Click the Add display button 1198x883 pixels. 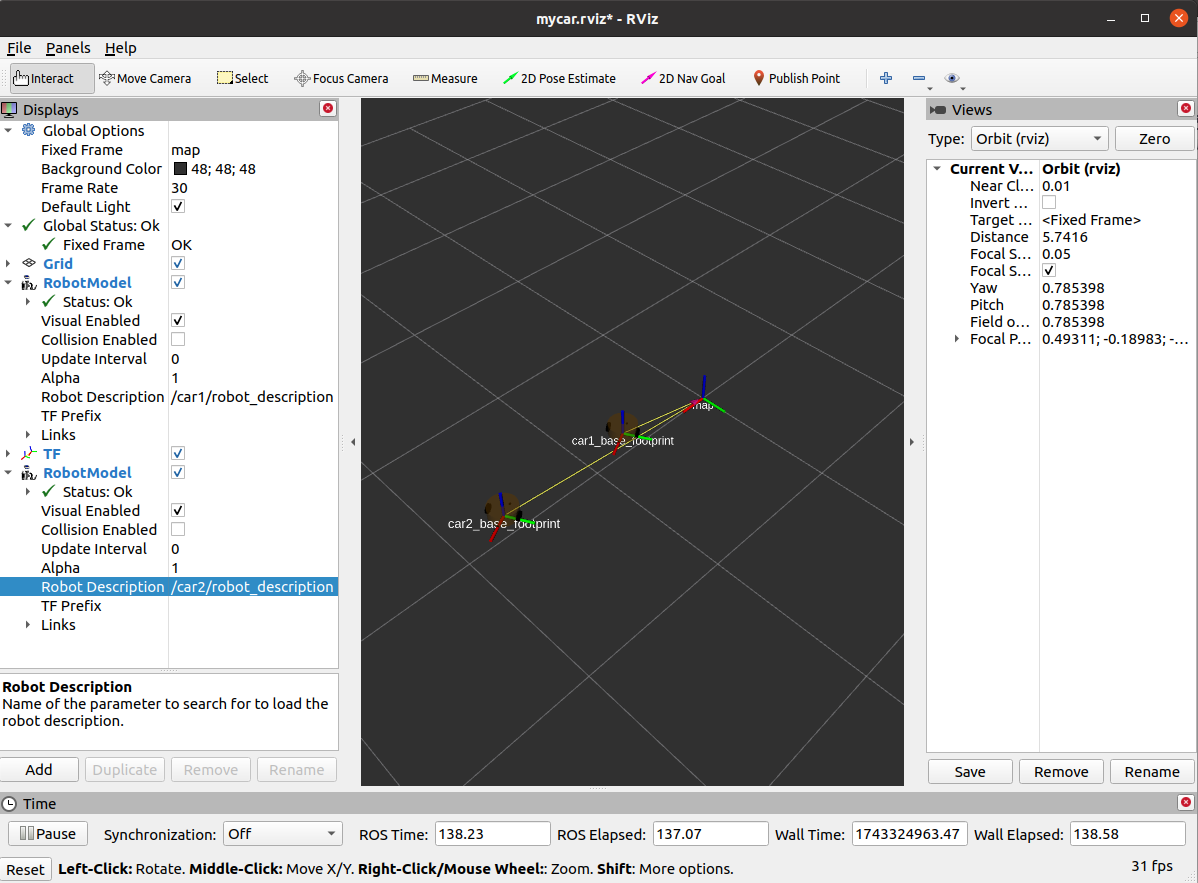coord(39,770)
